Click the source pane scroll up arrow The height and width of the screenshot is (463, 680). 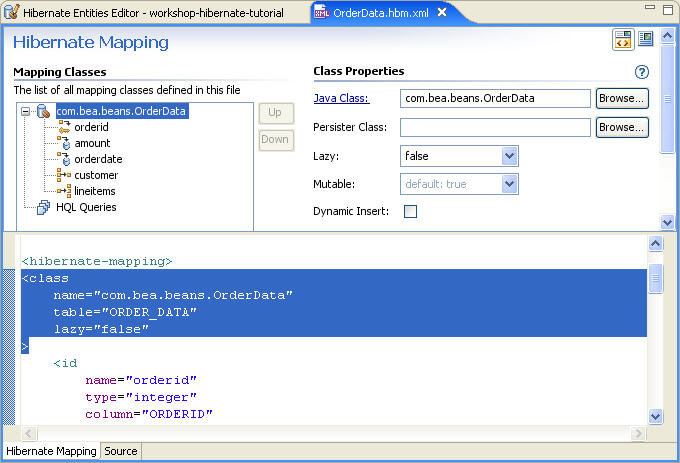pos(655,244)
